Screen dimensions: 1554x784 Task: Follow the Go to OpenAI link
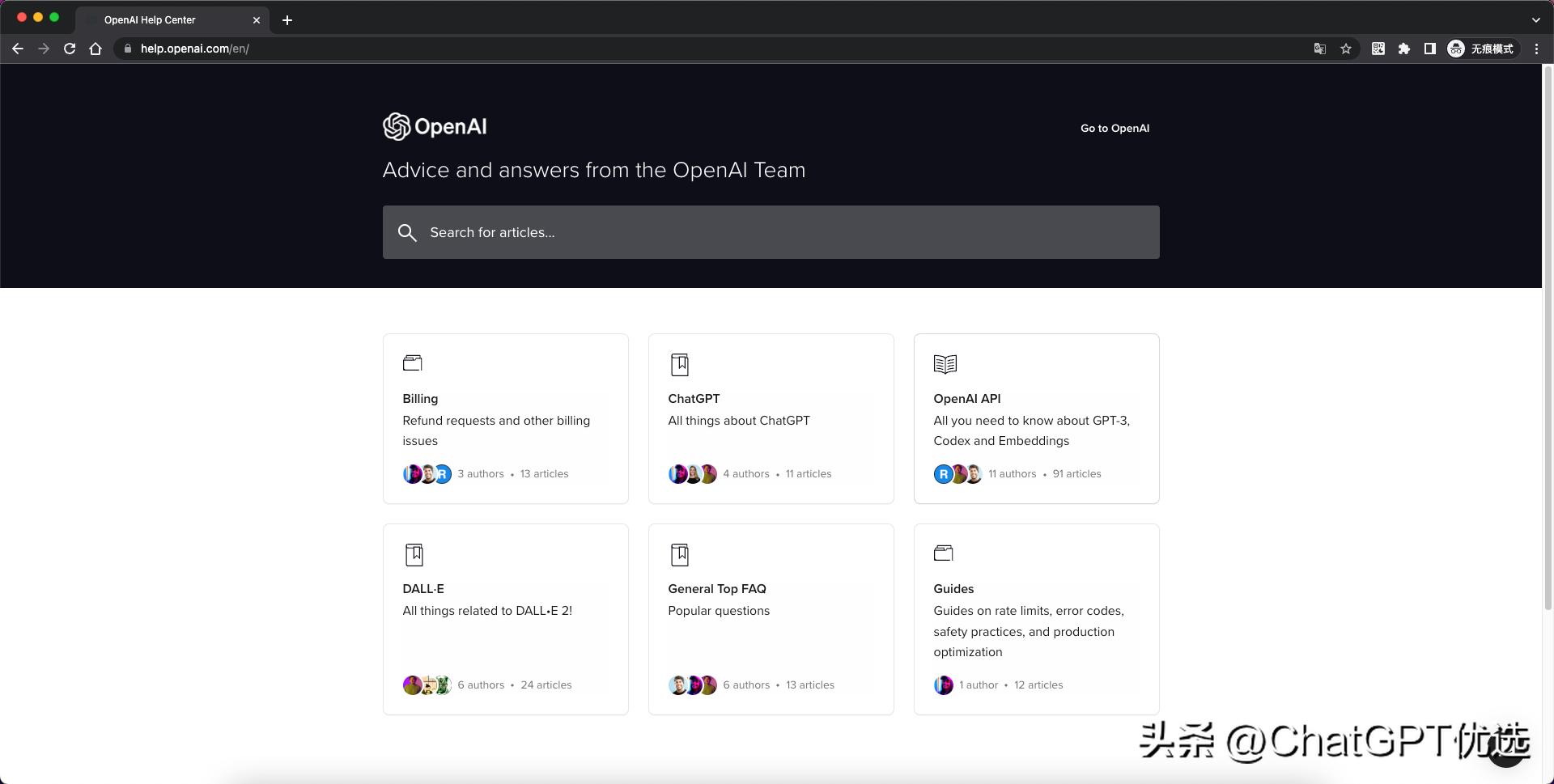(x=1115, y=128)
